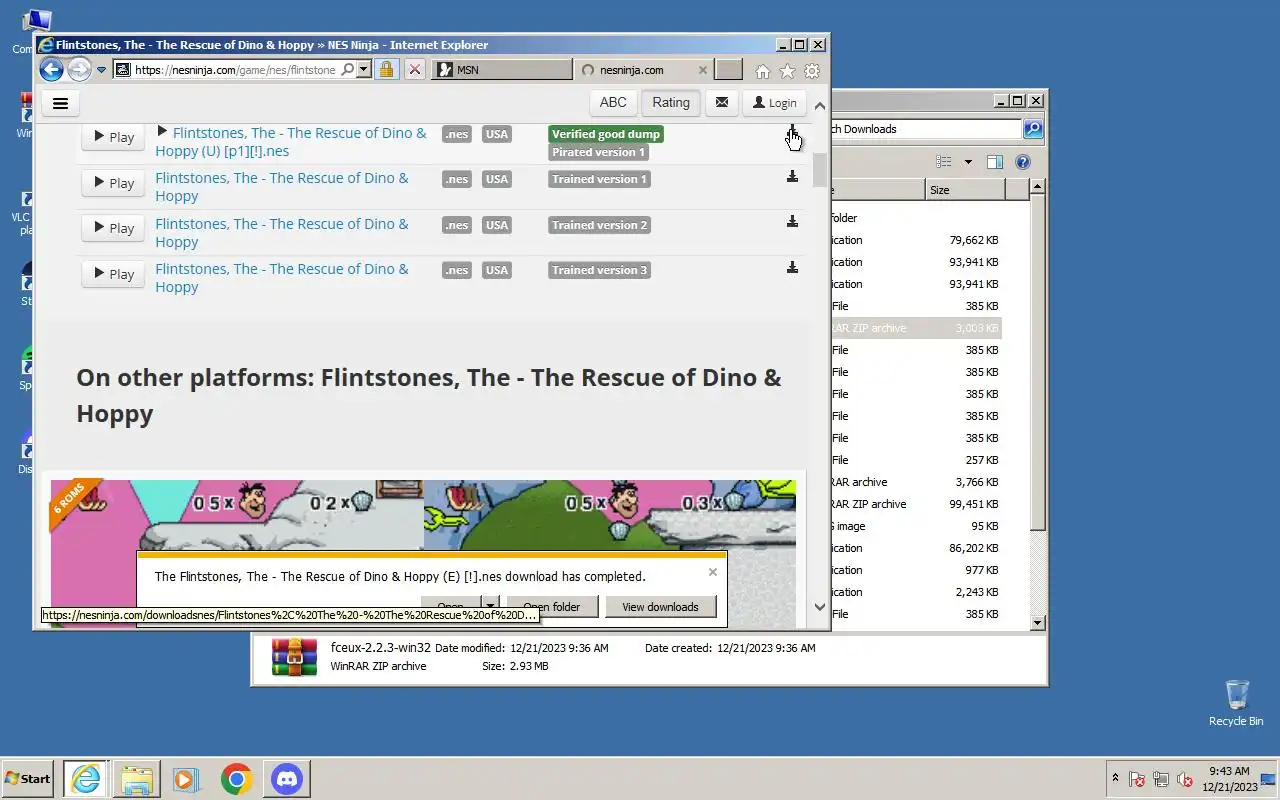The width and height of the screenshot is (1280, 800).
Task: Click the Login button
Action: point(775,103)
